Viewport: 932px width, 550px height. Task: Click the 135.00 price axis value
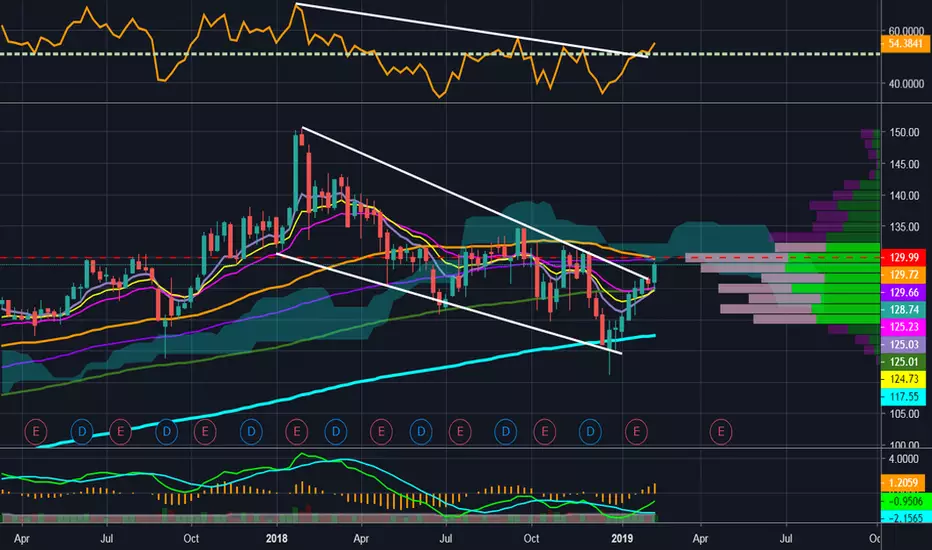point(905,227)
